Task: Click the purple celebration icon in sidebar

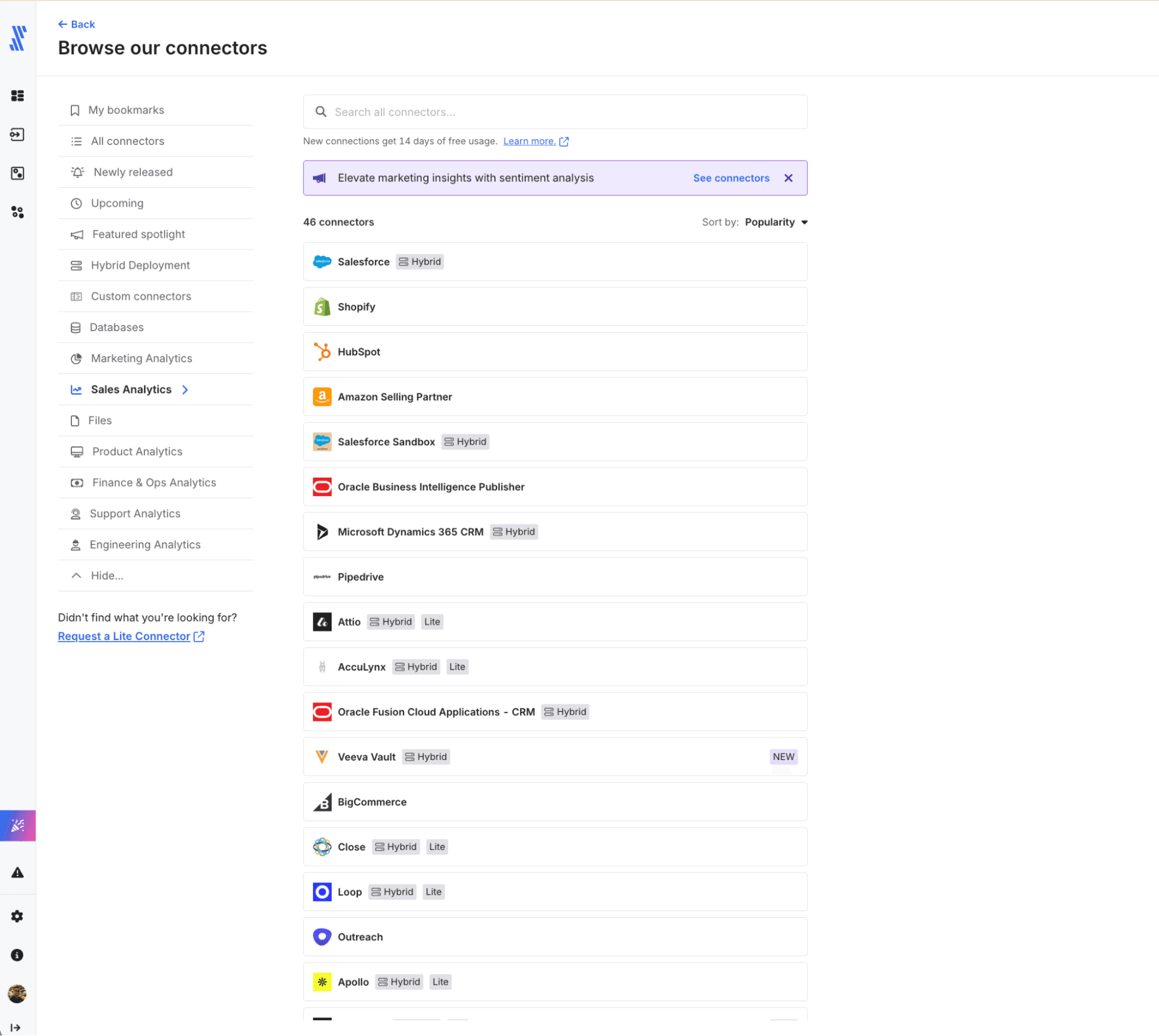Action: (17, 825)
